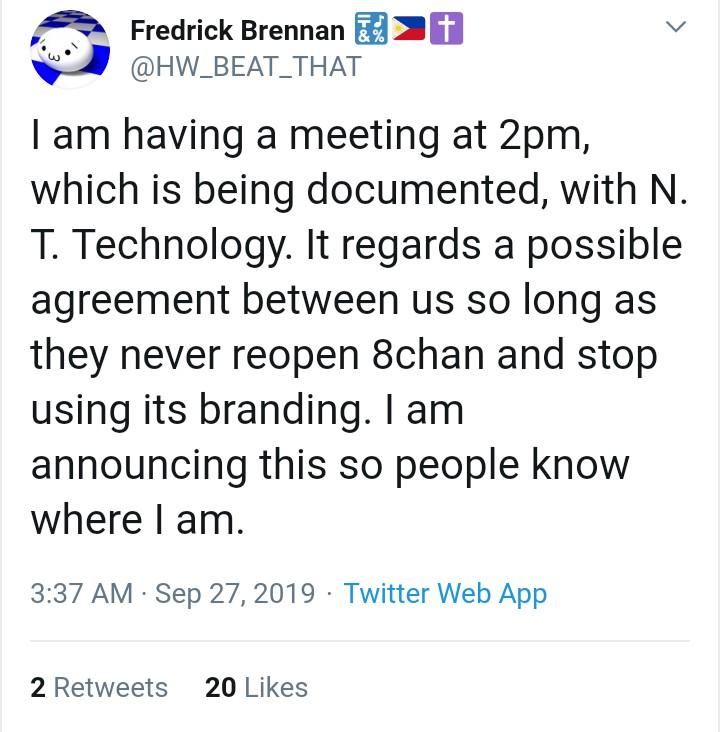Open the Fredrick Brennan display name link
The image size is (720, 732).
click(237, 31)
